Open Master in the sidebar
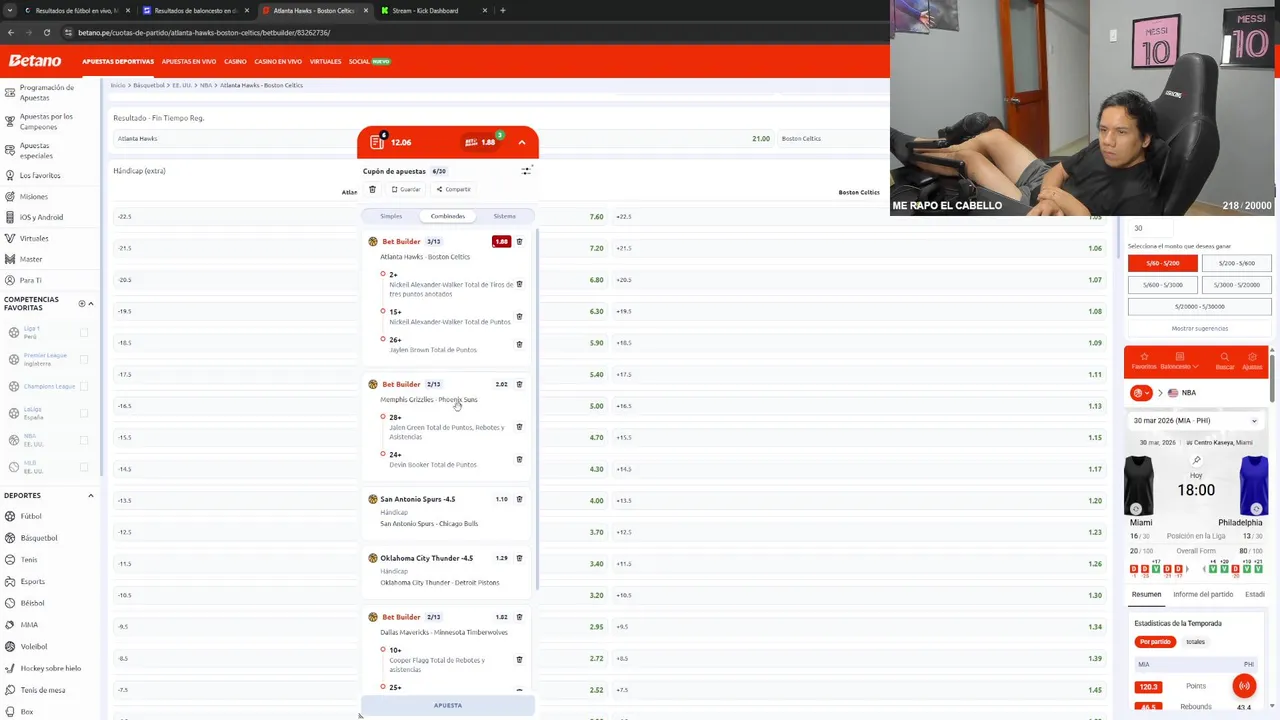1280x720 pixels. coord(31,259)
